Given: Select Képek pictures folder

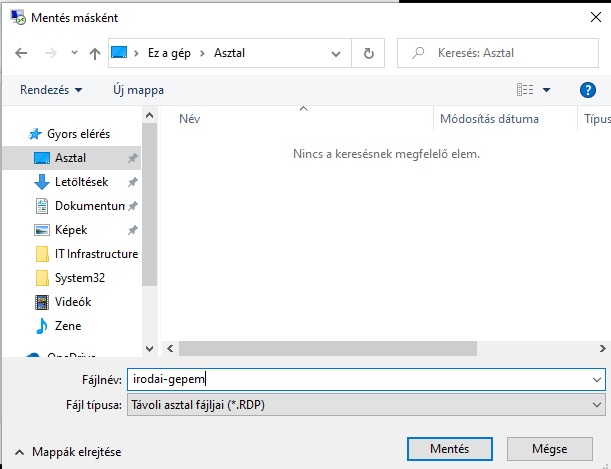Looking at the screenshot, I should tap(71, 230).
